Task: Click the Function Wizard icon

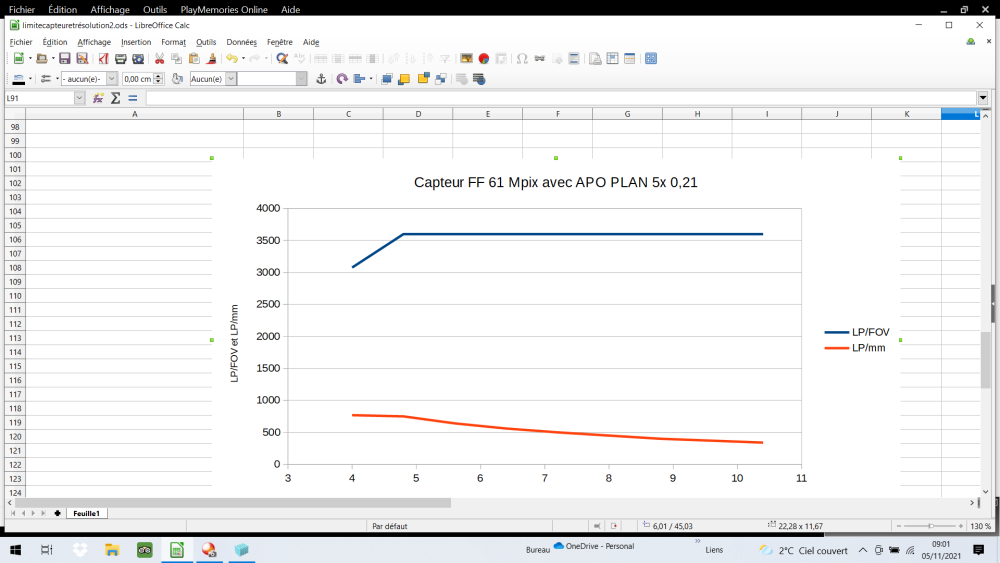Action: [x=98, y=98]
